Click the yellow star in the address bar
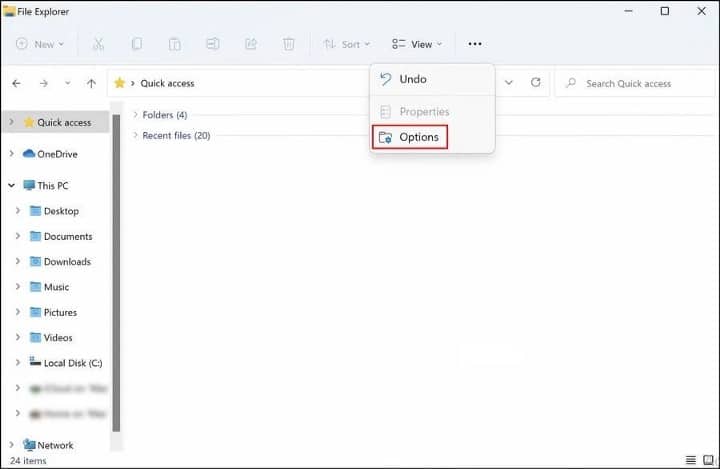720x469 pixels. (119, 83)
